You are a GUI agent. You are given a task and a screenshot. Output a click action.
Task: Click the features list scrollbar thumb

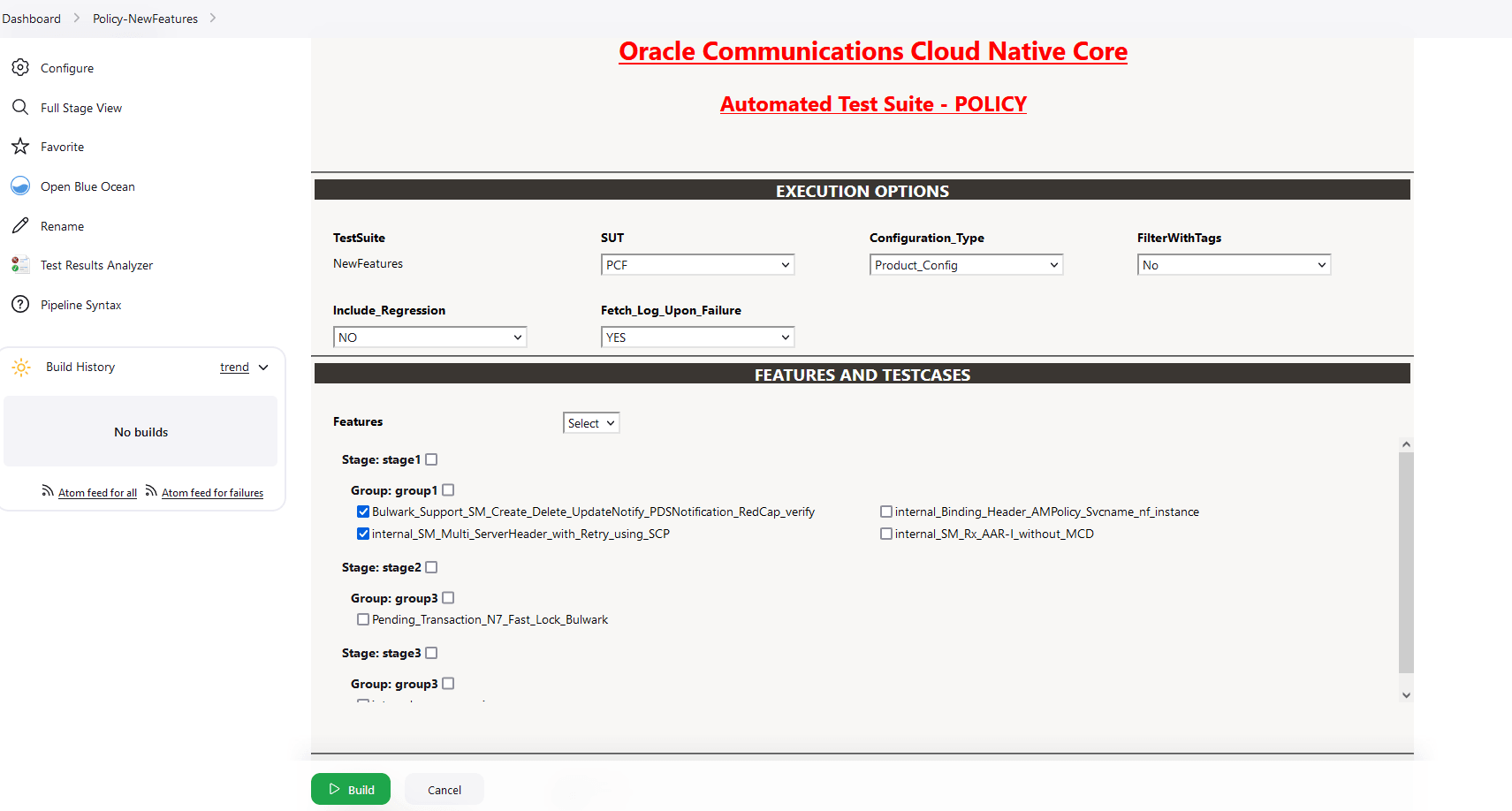tap(1406, 563)
